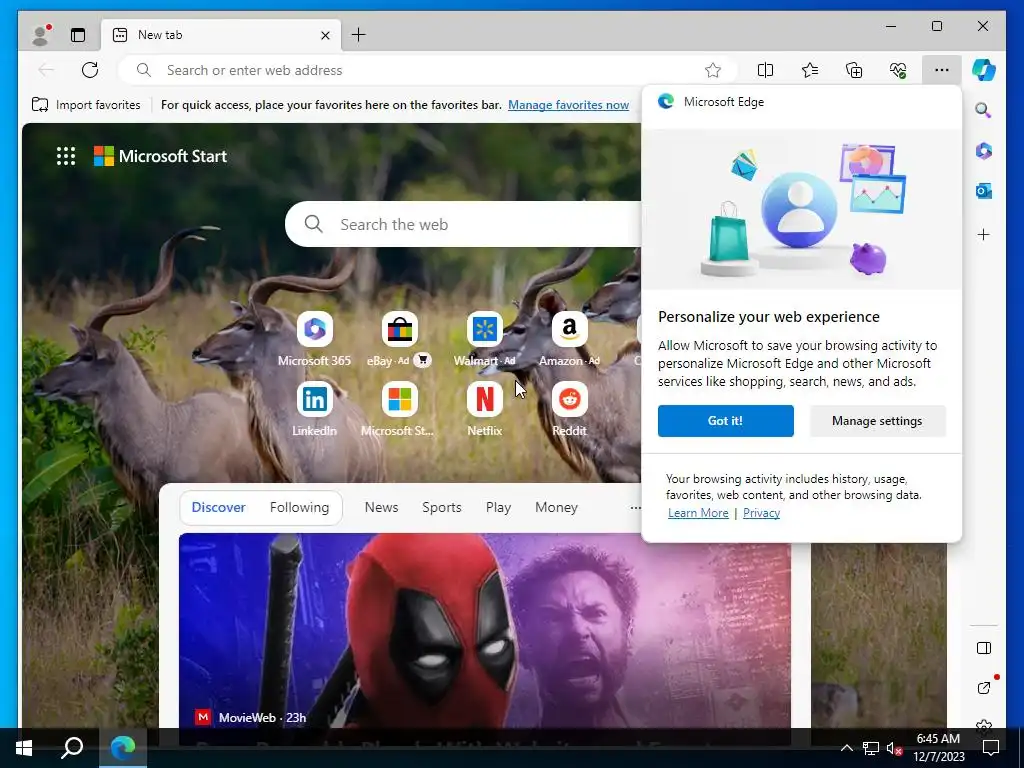Switch to the Money tab
The image size is (1024, 768).
coord(556,507)
